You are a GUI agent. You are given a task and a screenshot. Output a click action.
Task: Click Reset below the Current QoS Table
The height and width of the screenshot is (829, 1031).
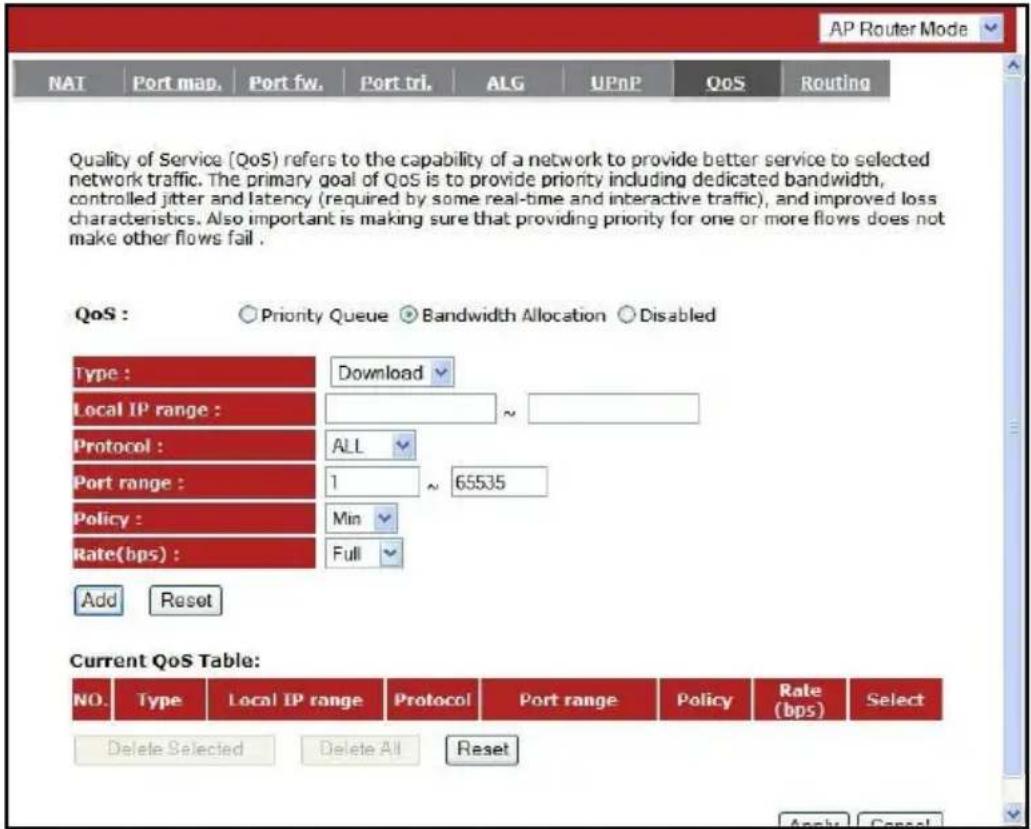coord(482,749)
